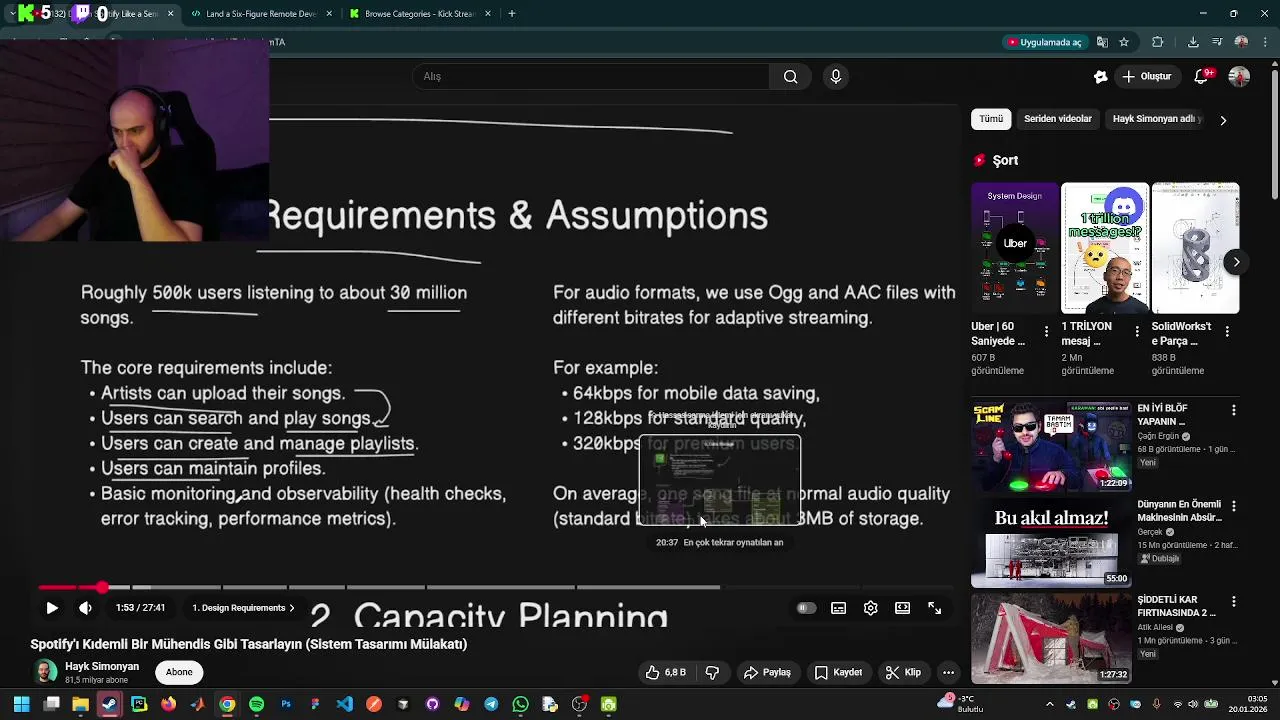
Task: Open Telegram from taskbar
Action: (491, 704)
